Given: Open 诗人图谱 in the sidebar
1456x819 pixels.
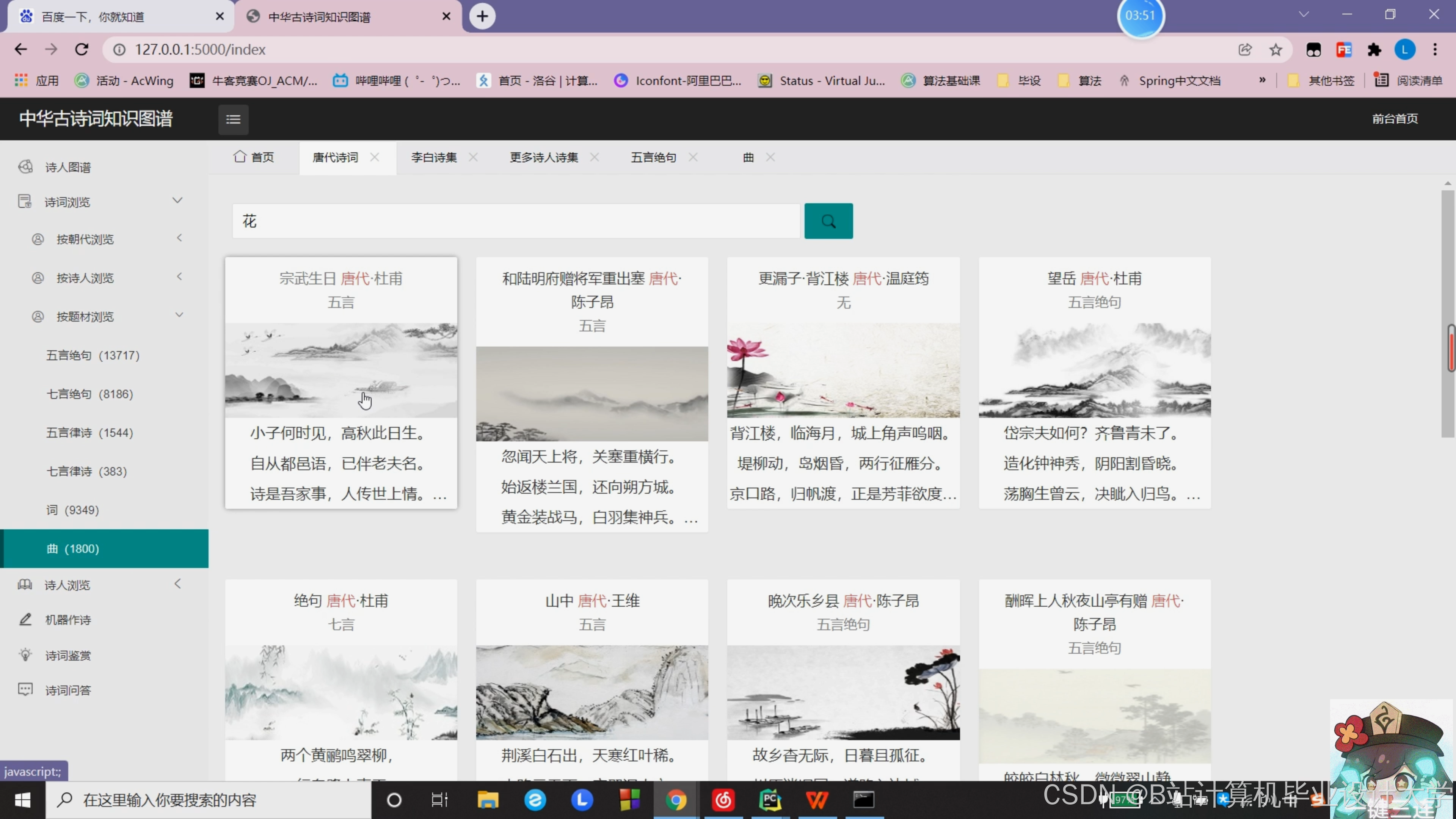Looking at the screenshot, I should click(68, 167).
